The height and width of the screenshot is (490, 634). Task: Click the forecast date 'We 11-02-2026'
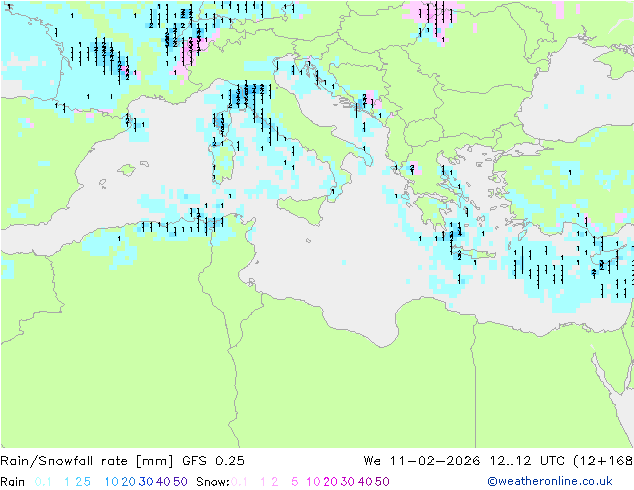[x=422, y=460]
